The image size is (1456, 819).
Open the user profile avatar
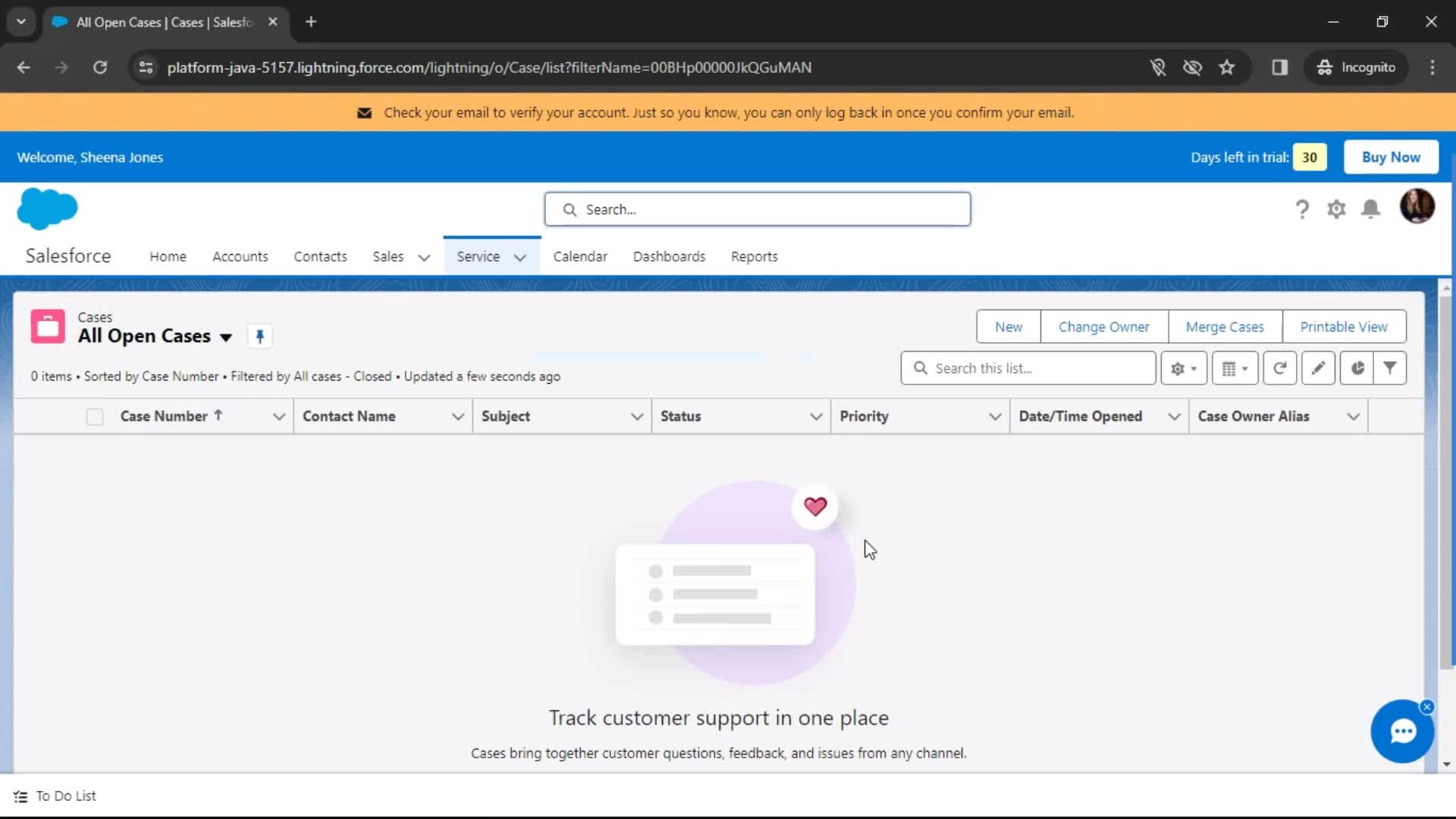tap(1417, 206)
